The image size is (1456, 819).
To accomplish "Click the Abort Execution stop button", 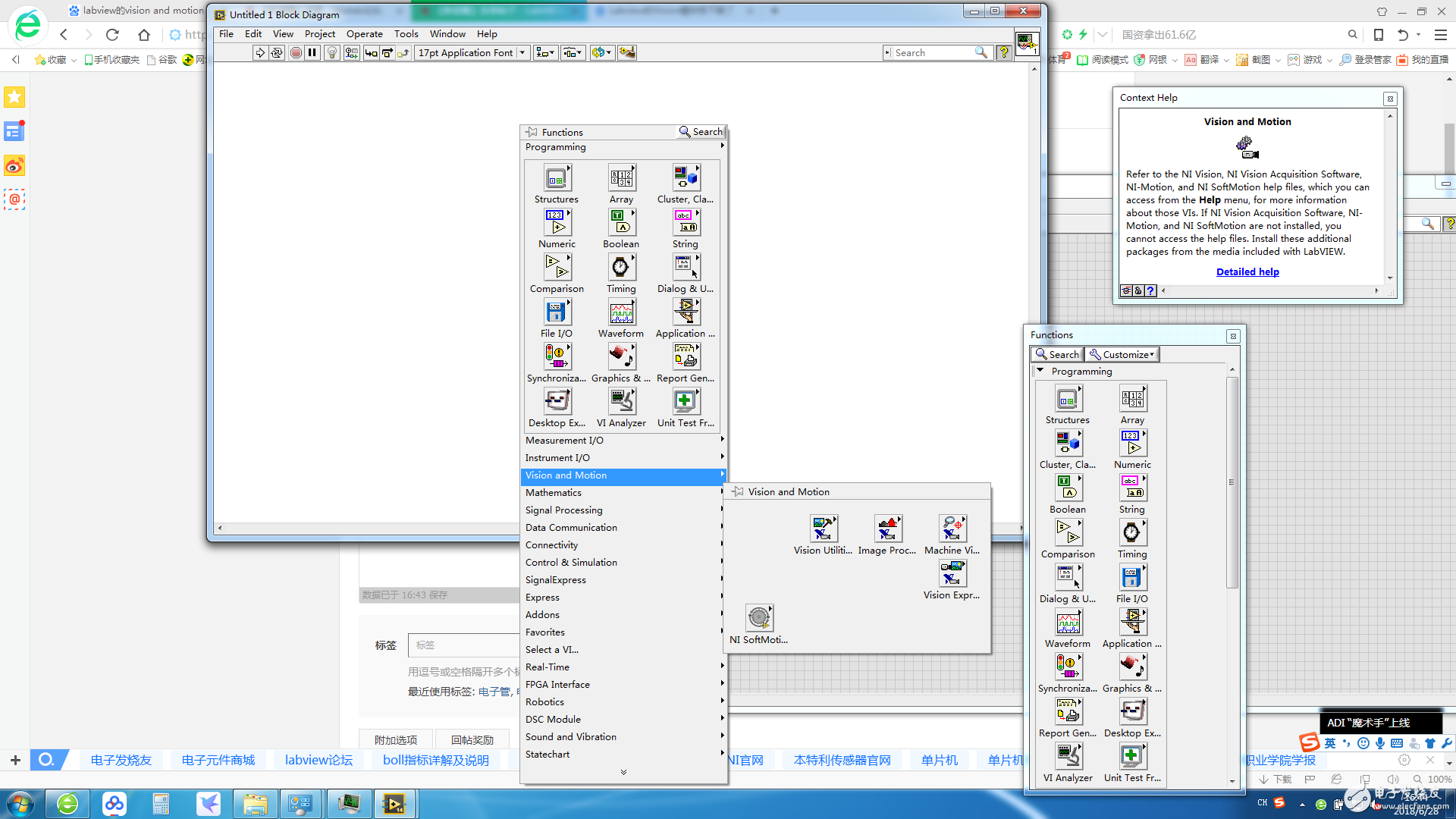I will point(296,52).
